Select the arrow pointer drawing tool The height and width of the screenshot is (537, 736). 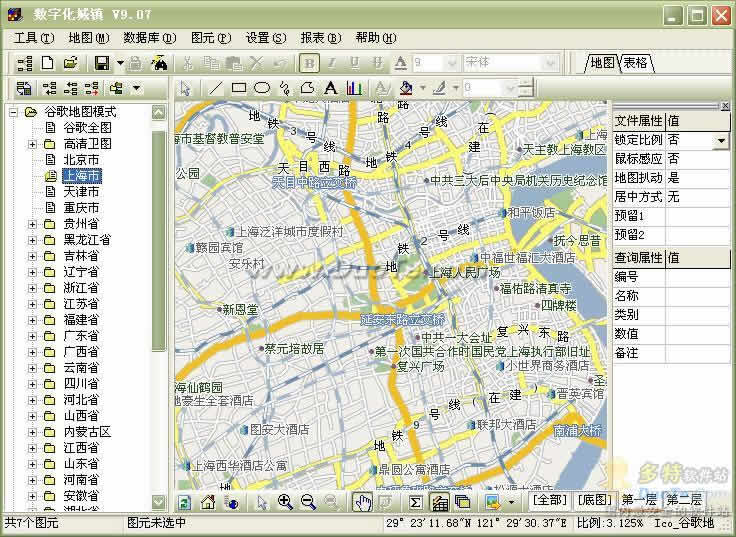(186, 88)
